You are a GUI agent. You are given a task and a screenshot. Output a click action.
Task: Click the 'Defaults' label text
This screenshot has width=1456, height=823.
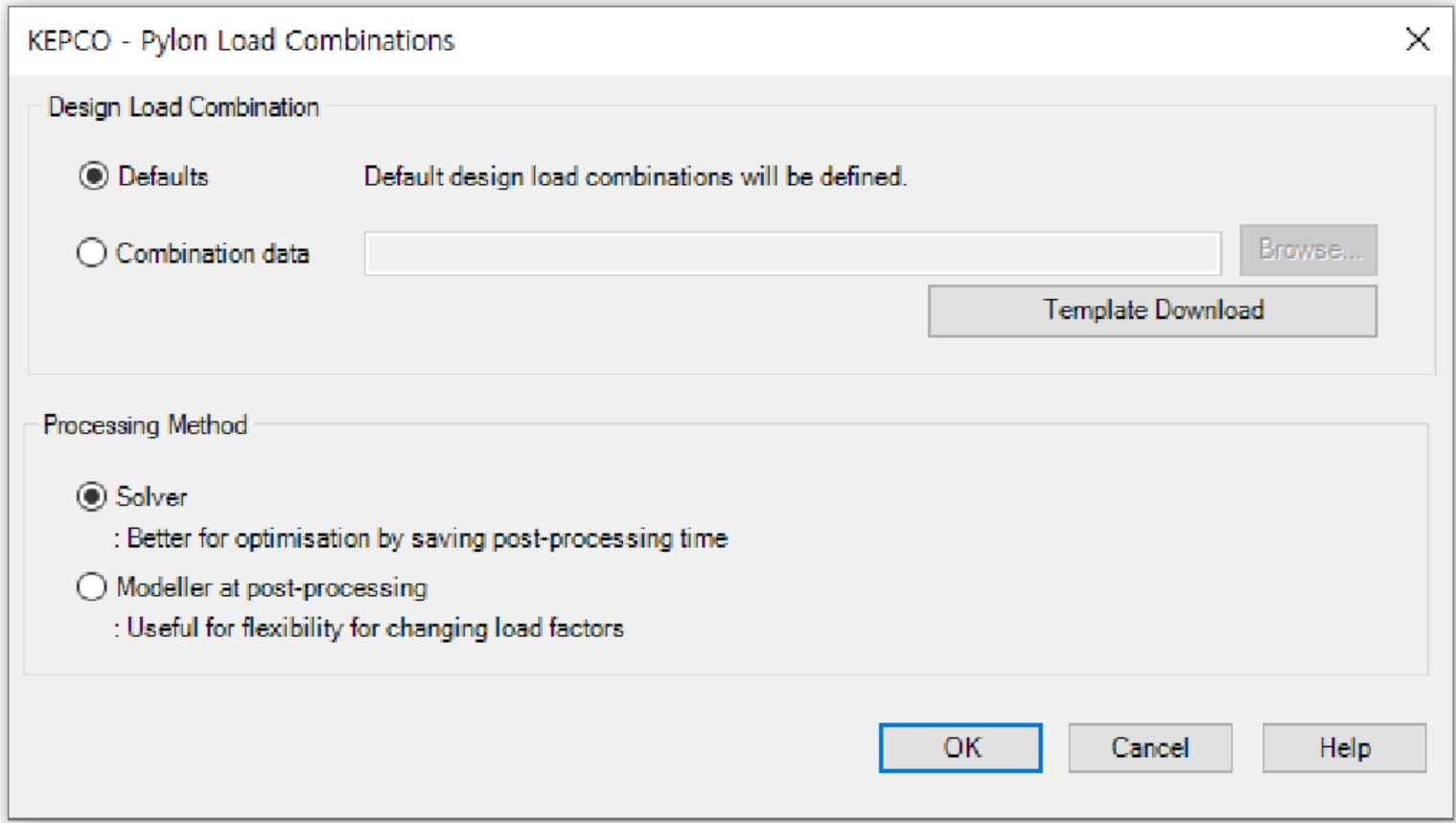pyautogui.click(x=163, y=176)
